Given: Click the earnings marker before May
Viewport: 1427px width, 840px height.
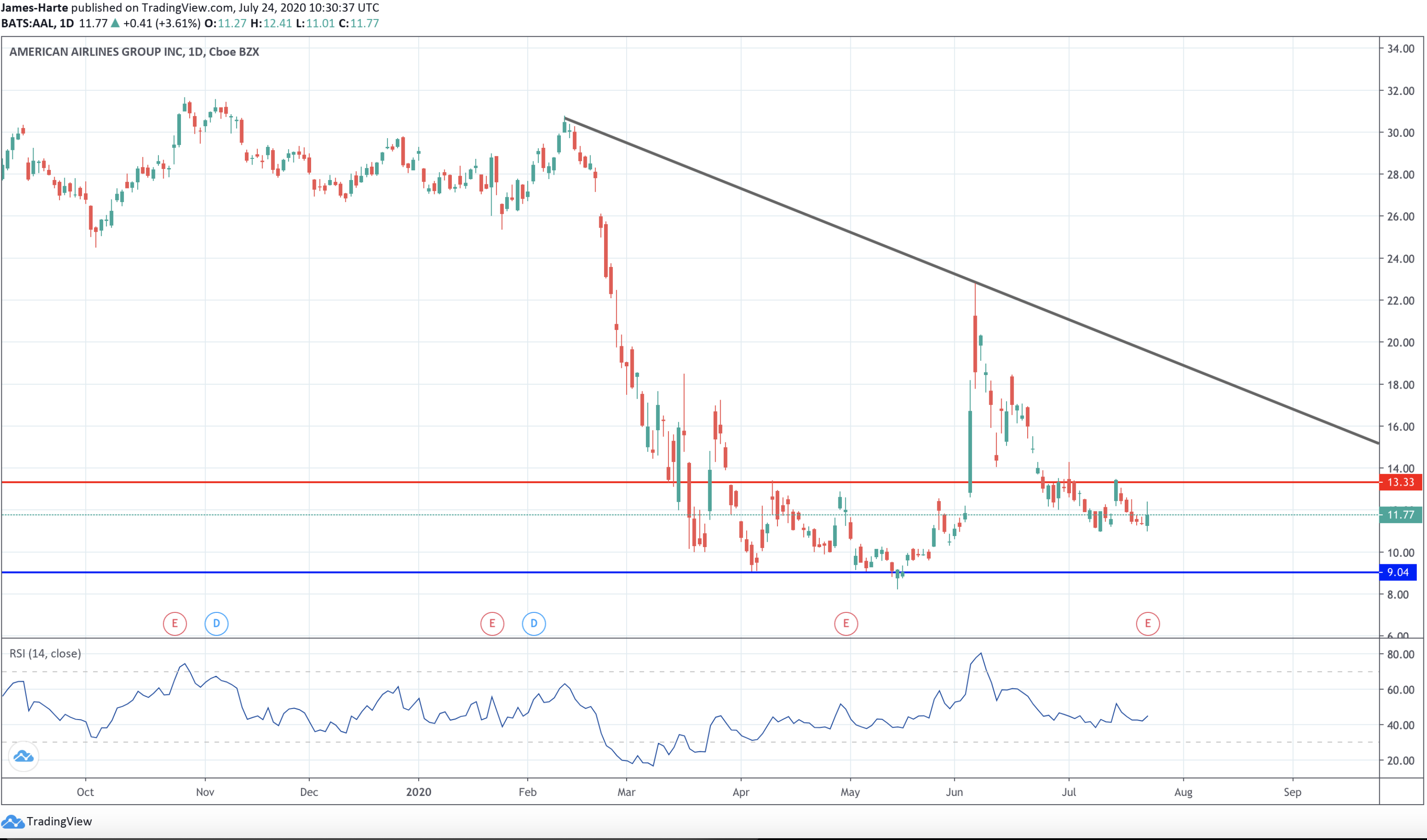Looking at the screenshot, I should 846,623.
